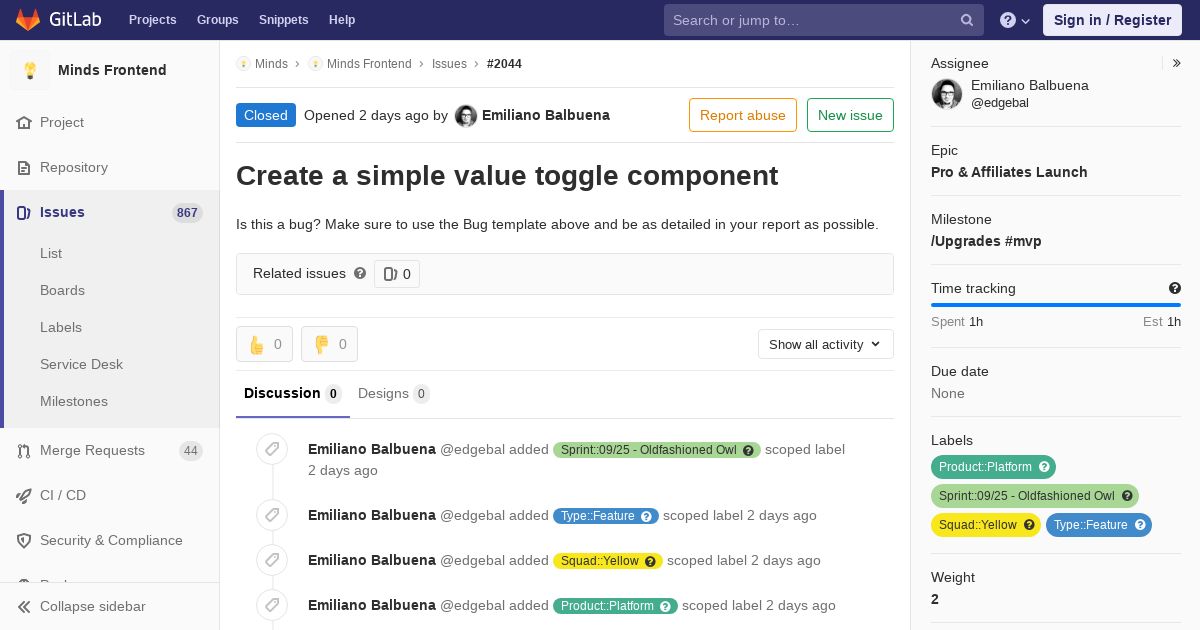Click the Minds Frontend sidebar title

(x=112, y=70)
